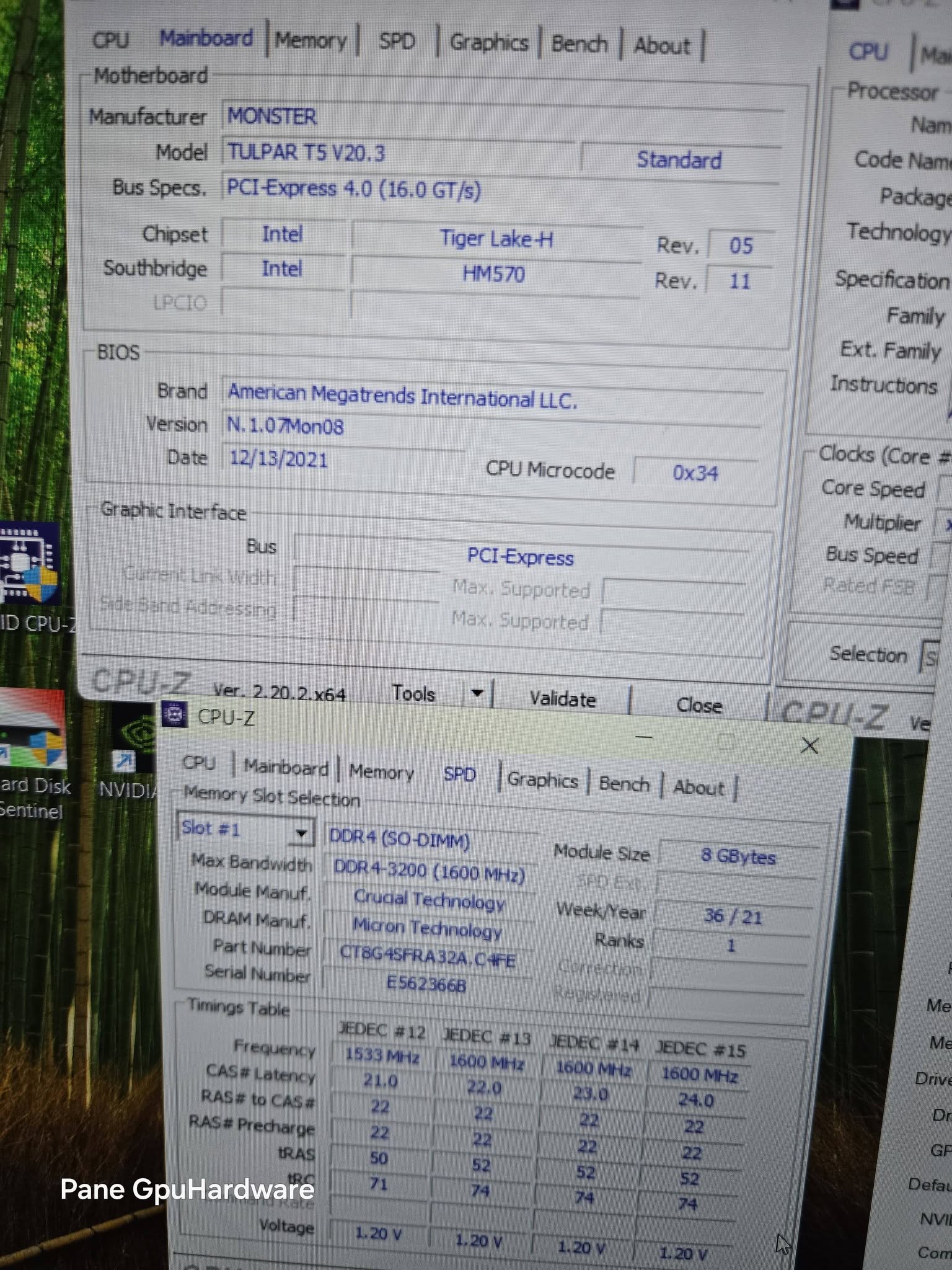Click the JEDEC #14 column header
Screen dimensions: 952x1270
tap(594, 1045)
